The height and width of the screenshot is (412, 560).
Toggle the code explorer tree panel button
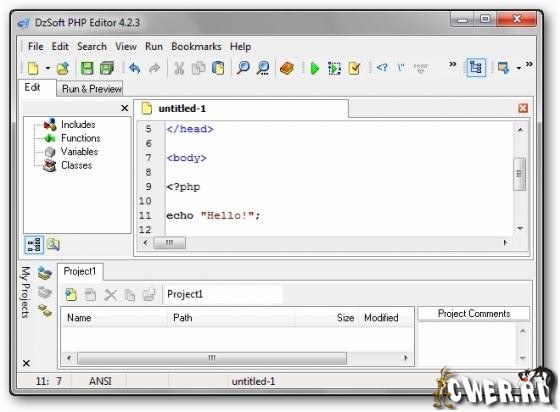tap(476, 67)
